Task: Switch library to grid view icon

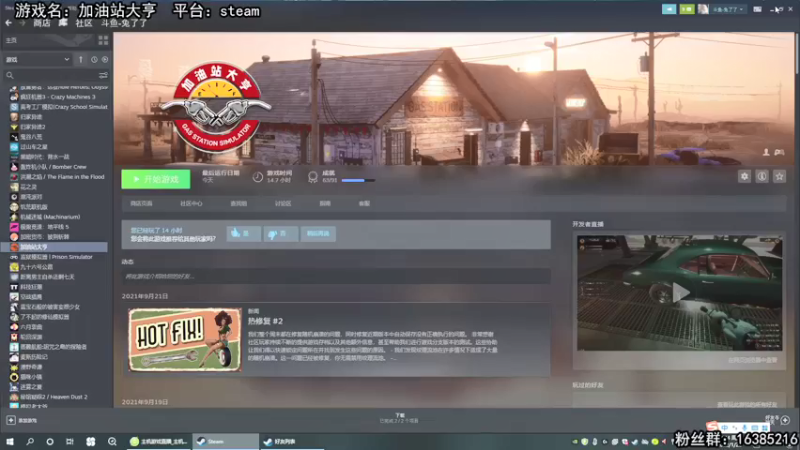Action: 103,40
